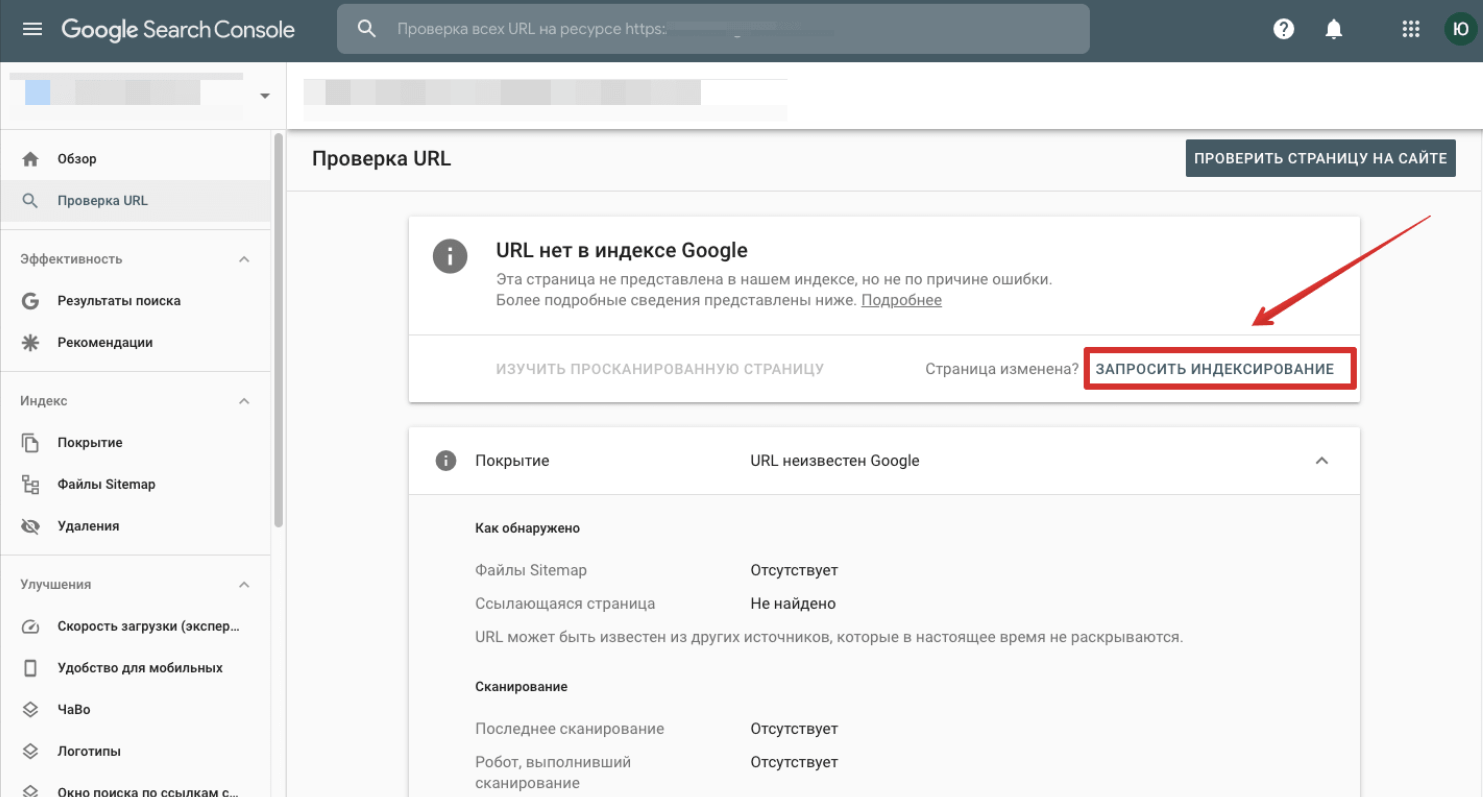Screen dimensions: 1483x797
Task: Click the sitemap tree icon
Action: coord(30,485)
